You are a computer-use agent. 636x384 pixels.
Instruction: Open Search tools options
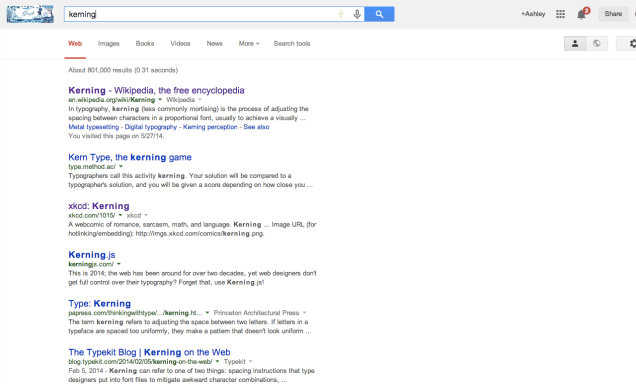[x=292, y=43]
